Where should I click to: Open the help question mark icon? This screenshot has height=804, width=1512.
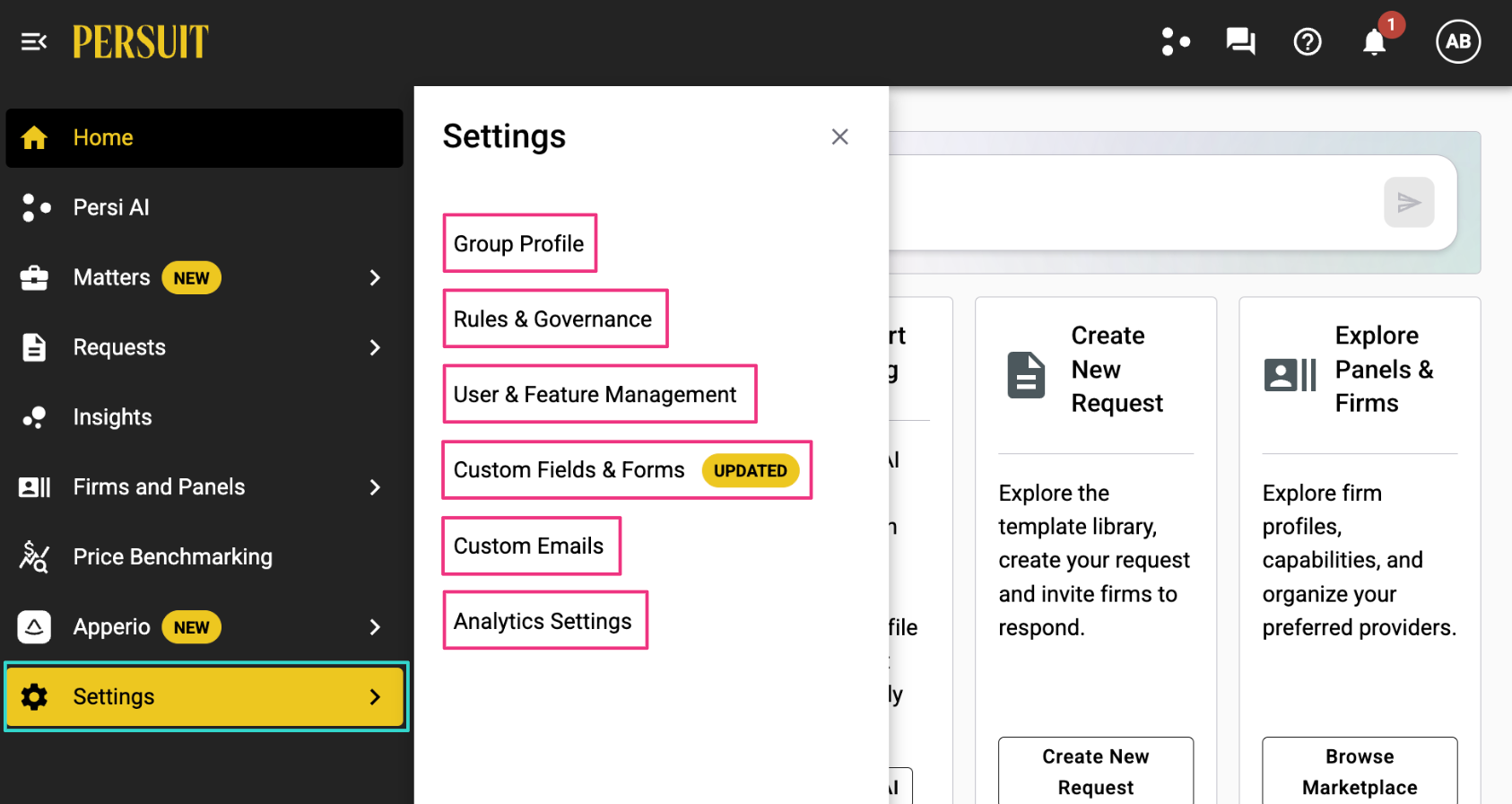[x=1308, y=41]
